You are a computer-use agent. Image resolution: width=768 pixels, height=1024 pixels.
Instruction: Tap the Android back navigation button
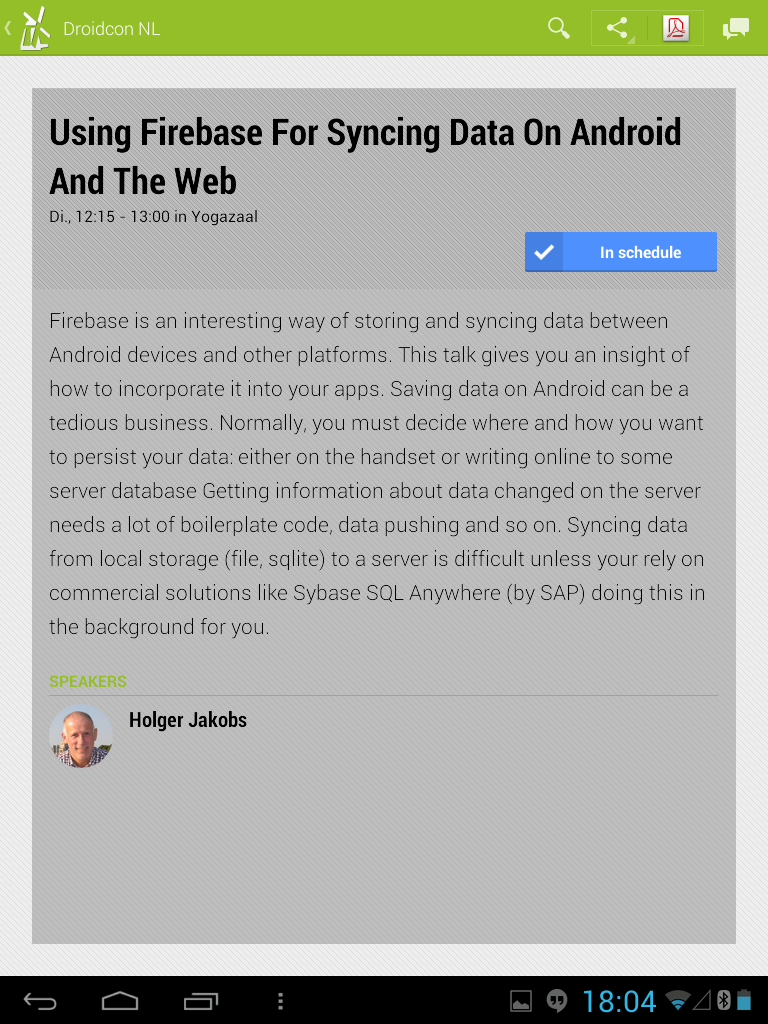(40, 1000)
